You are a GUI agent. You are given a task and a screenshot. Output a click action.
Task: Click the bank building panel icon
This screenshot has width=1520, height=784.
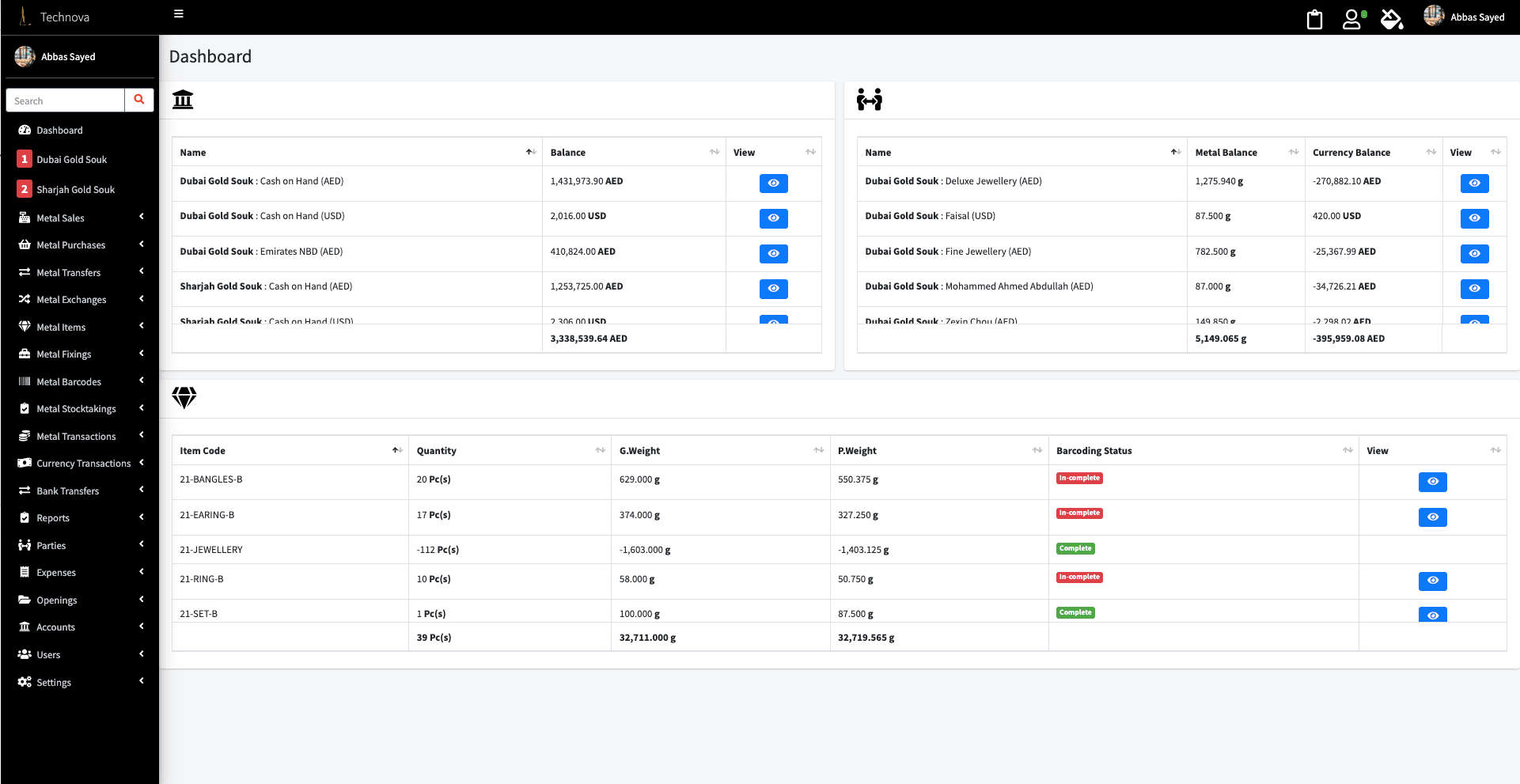[x=183, y=100]
